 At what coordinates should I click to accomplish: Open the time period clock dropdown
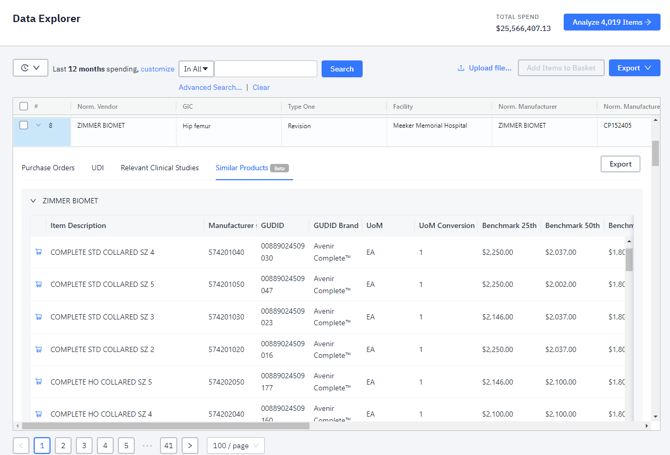point(29,68)
